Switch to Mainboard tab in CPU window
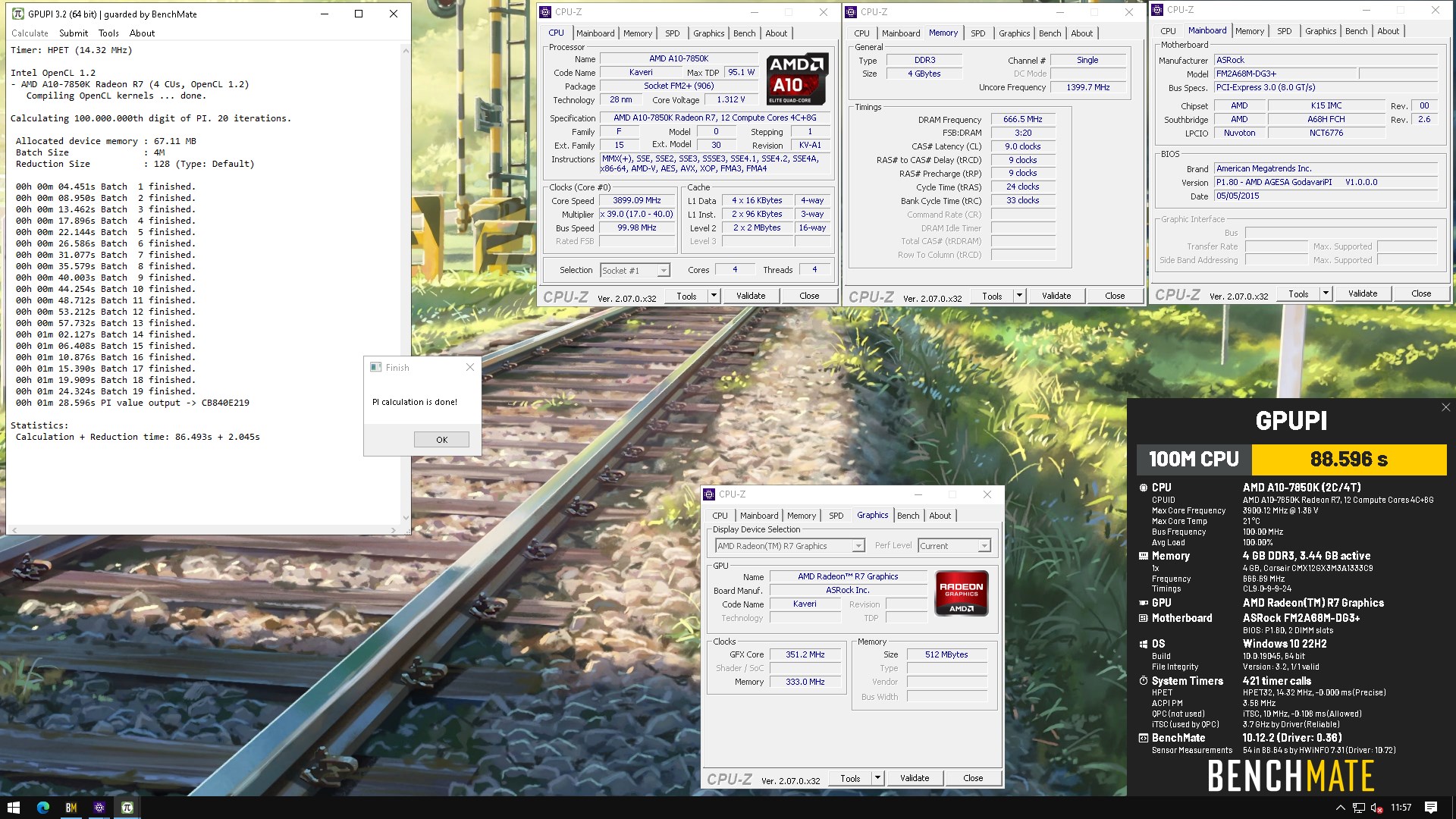The height and width of the screenshot is (819, 1456). tap(595, 33)
